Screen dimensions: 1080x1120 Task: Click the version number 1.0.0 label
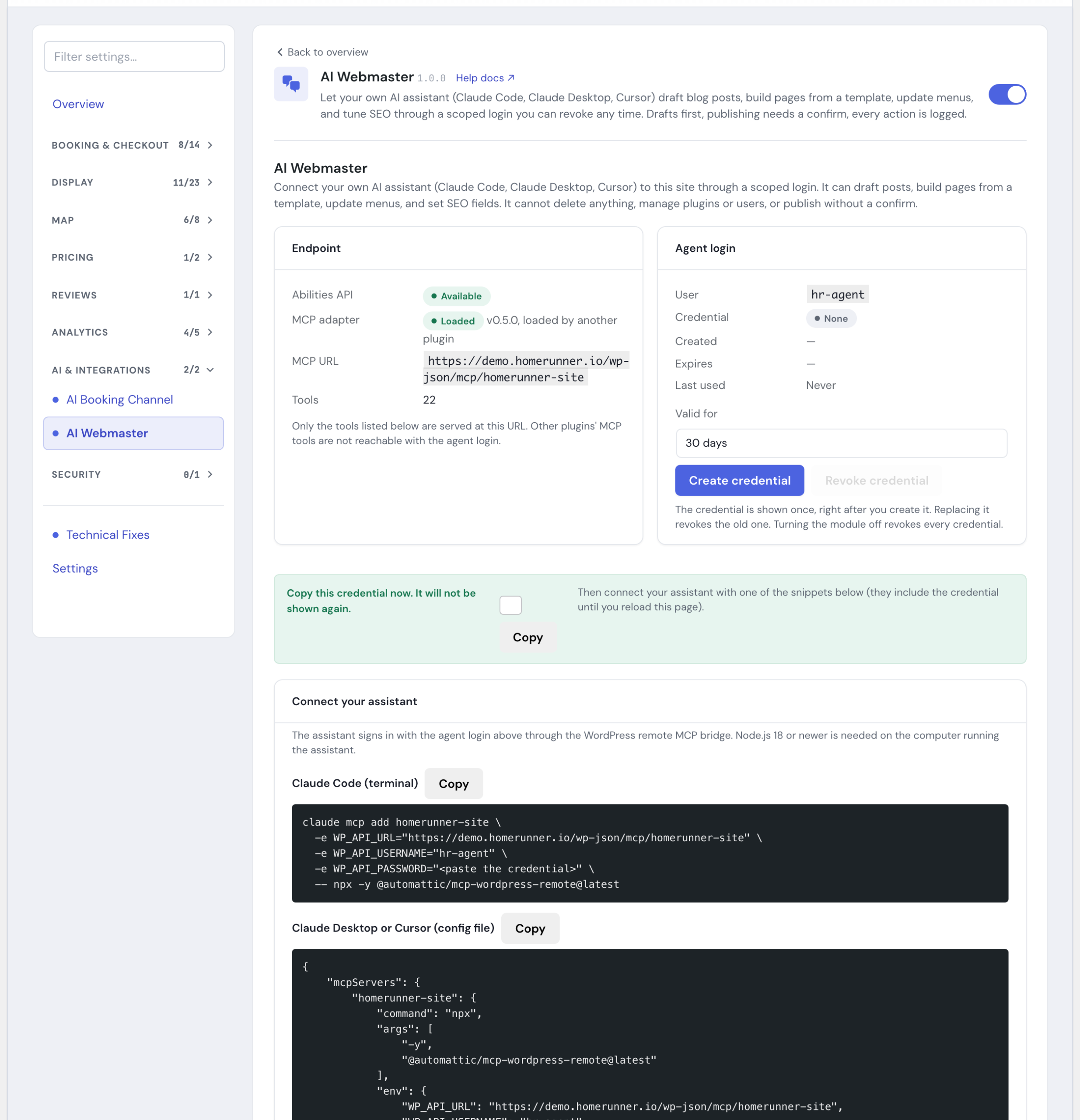tap(431, 78)
